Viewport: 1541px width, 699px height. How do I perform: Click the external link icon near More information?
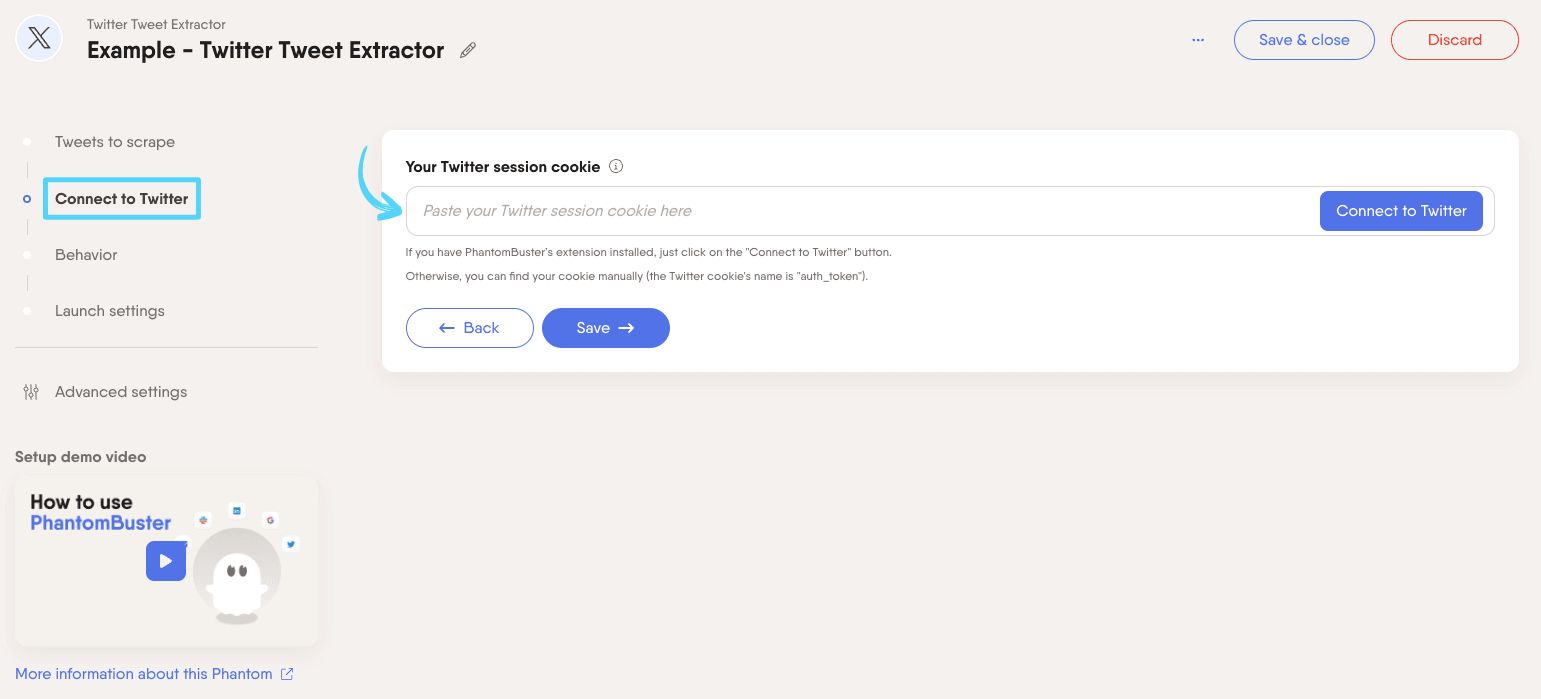(x=287, y=674)
